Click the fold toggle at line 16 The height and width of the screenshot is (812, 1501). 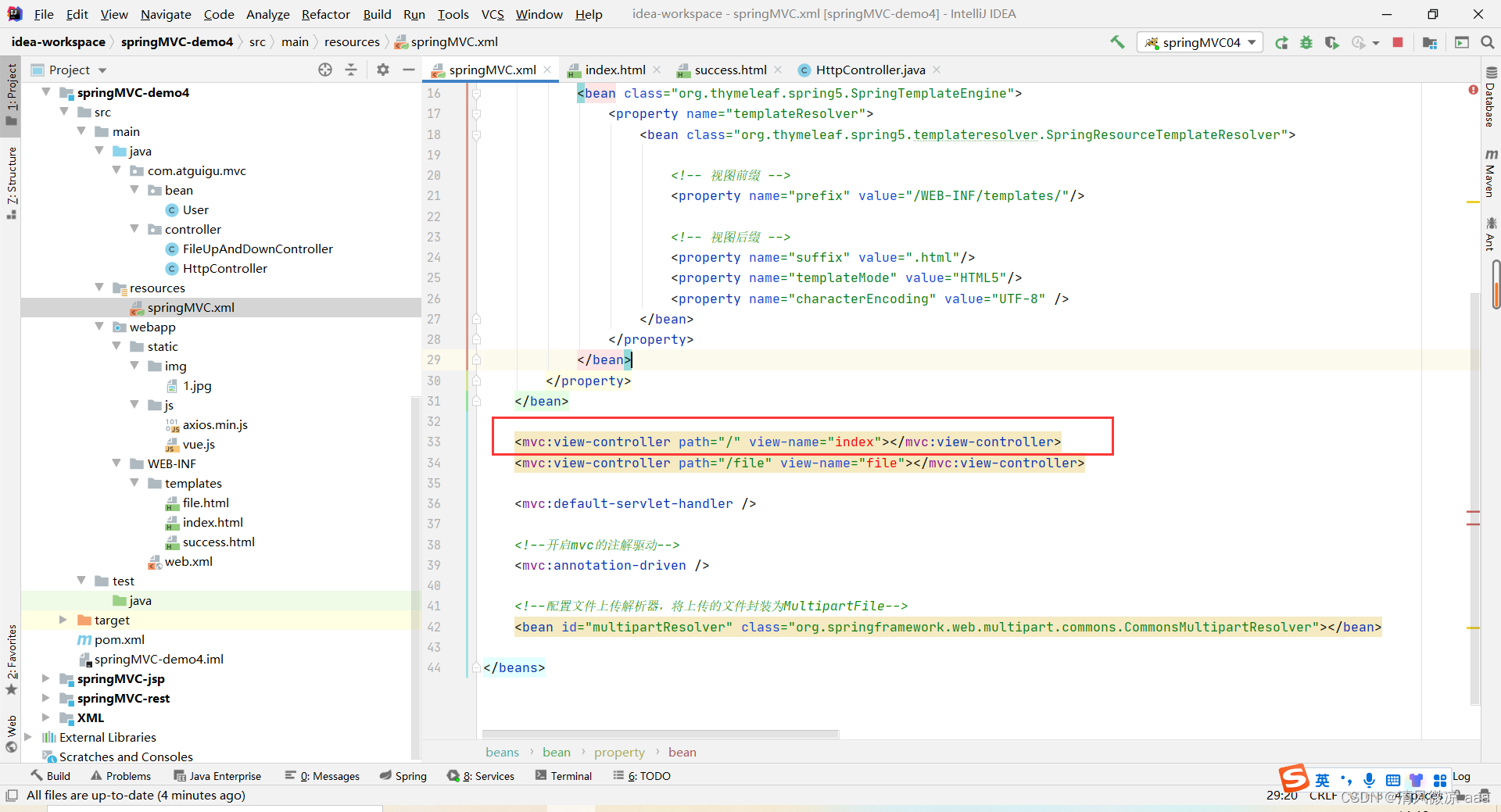click(476, 93)
